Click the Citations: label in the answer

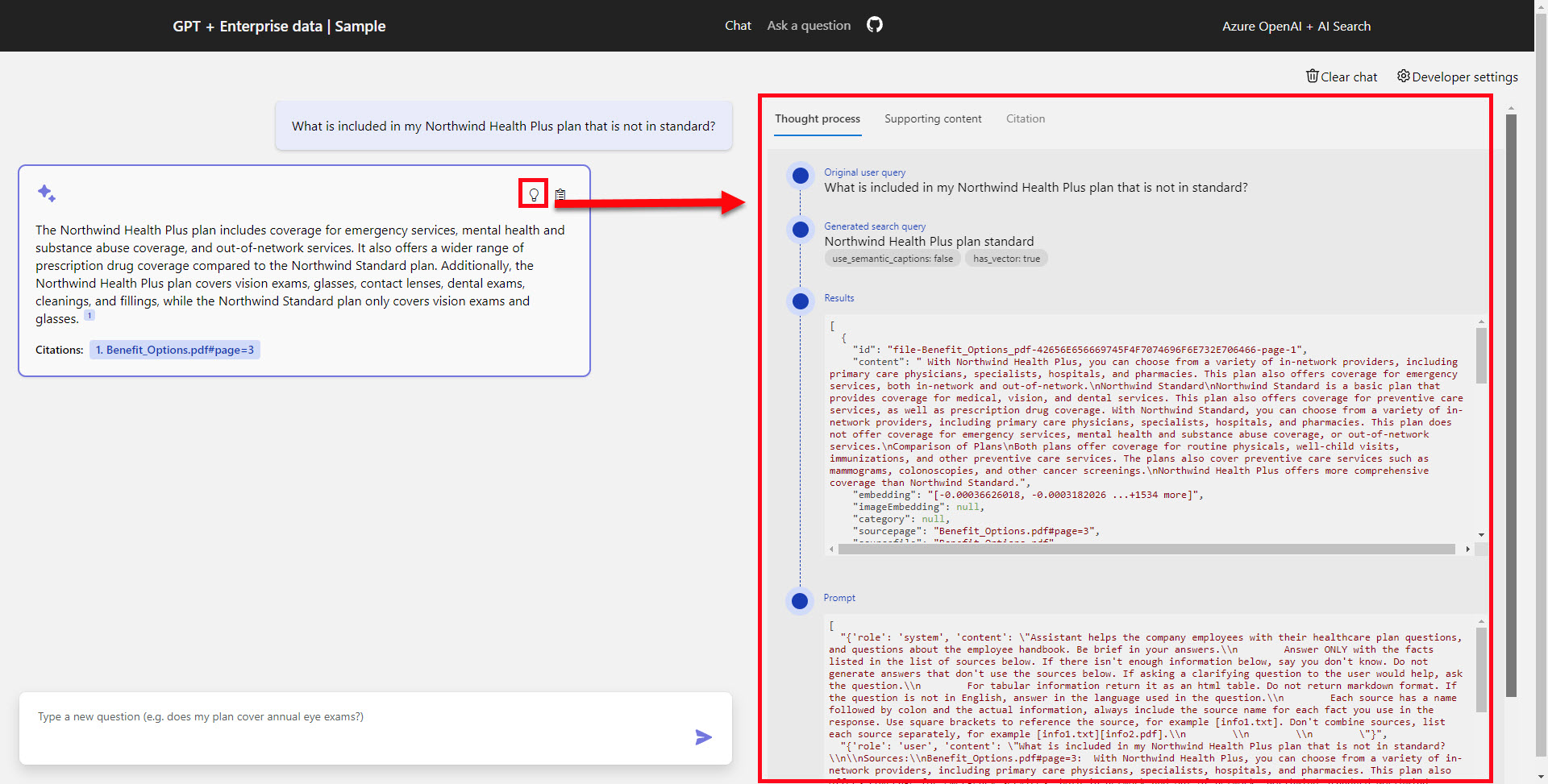click(x=60, y=350)
